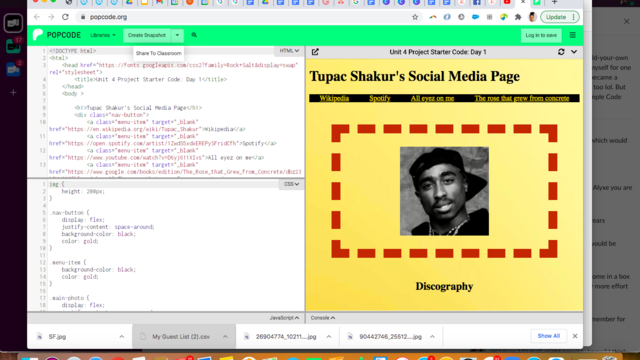640x360 pixels.
Task: Pop out preview in new window
Action: [x=315, y=52]
